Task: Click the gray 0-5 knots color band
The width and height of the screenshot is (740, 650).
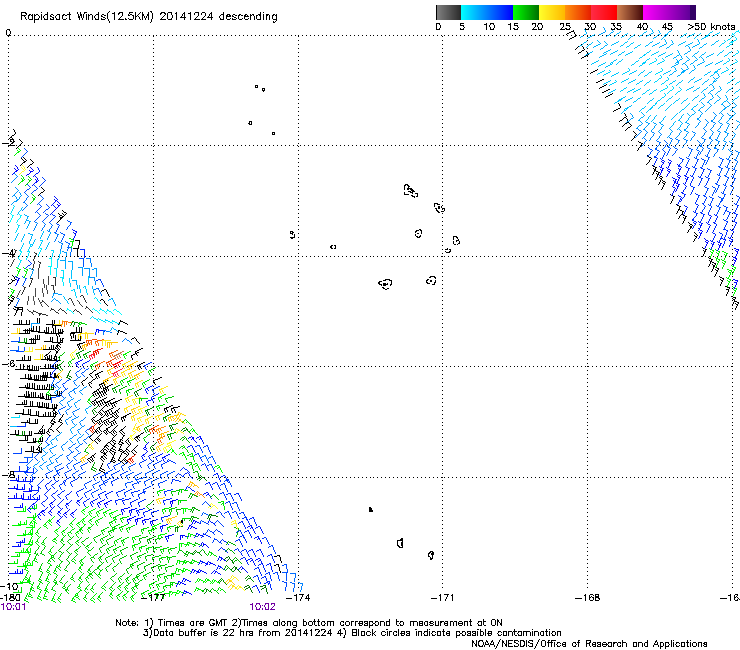Action: (x=448, y=12)
